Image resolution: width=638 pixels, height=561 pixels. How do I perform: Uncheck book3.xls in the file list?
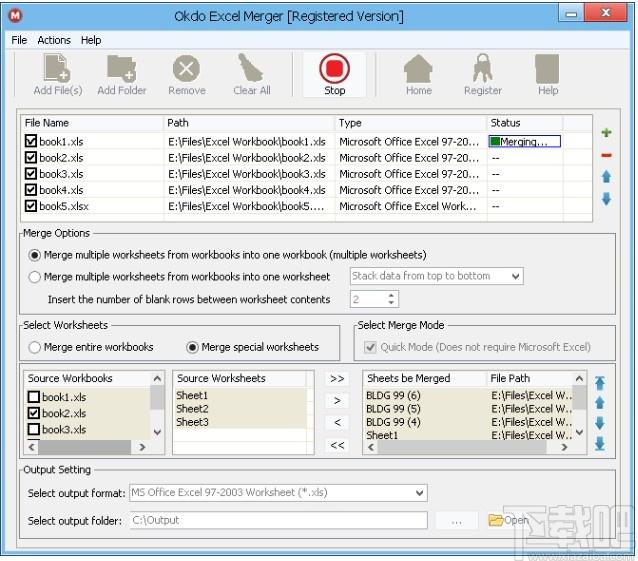click(x=31, y=174)
